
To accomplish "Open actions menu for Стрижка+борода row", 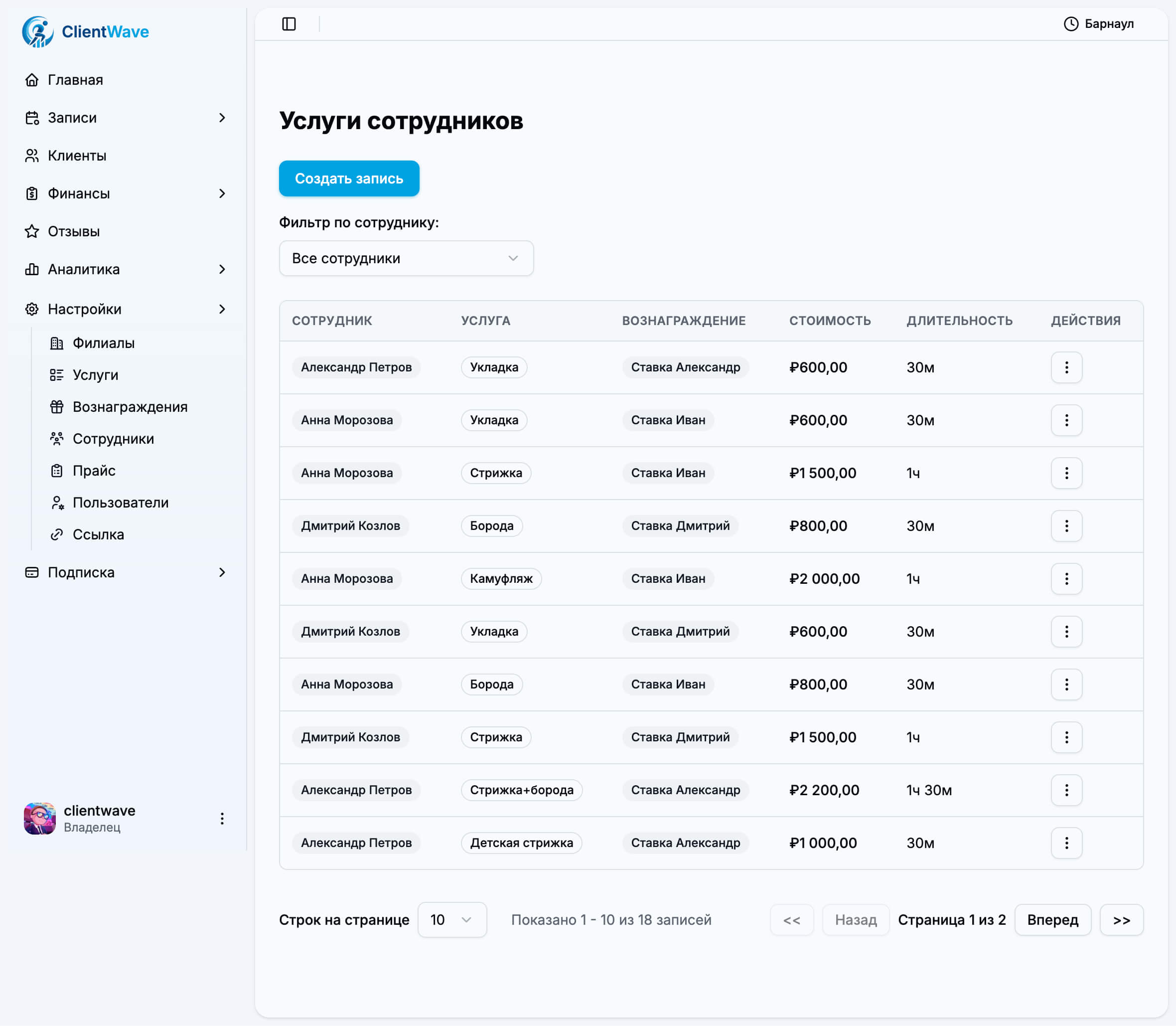I will tap(1066, 790).
